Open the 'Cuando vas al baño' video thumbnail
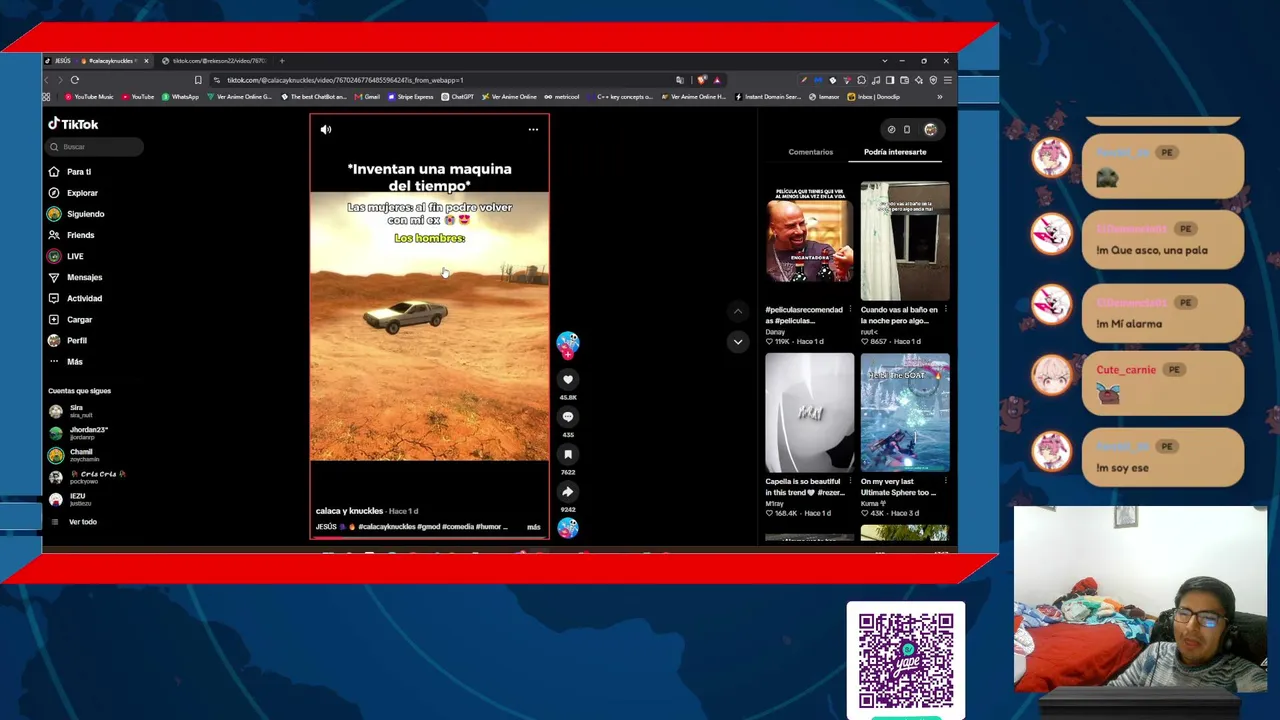Screen dimensions: 1280x720 pos(905,241)
